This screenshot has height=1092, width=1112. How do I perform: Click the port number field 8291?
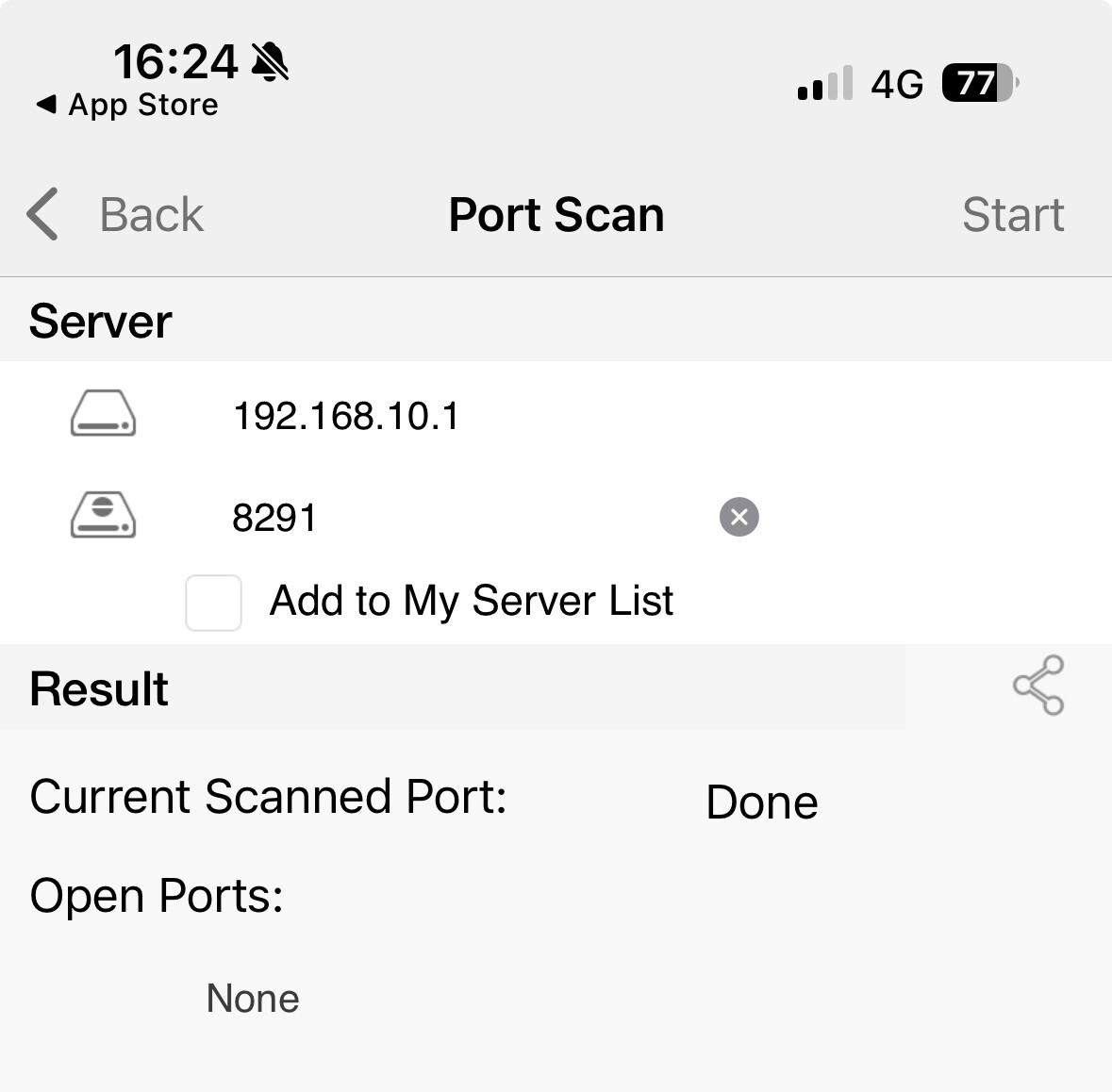(274, 518)
